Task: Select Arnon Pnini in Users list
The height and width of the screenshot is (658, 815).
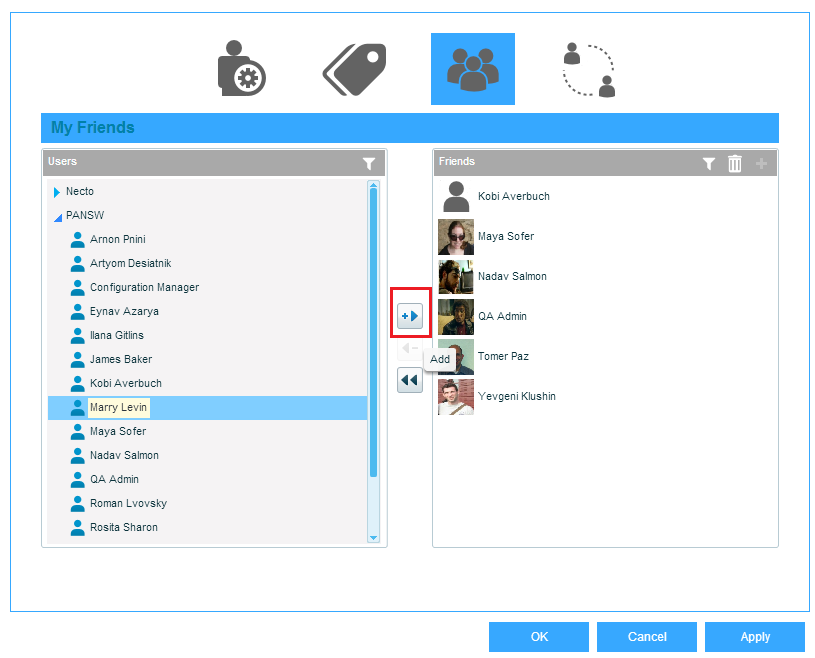Action: click(118, 239)
